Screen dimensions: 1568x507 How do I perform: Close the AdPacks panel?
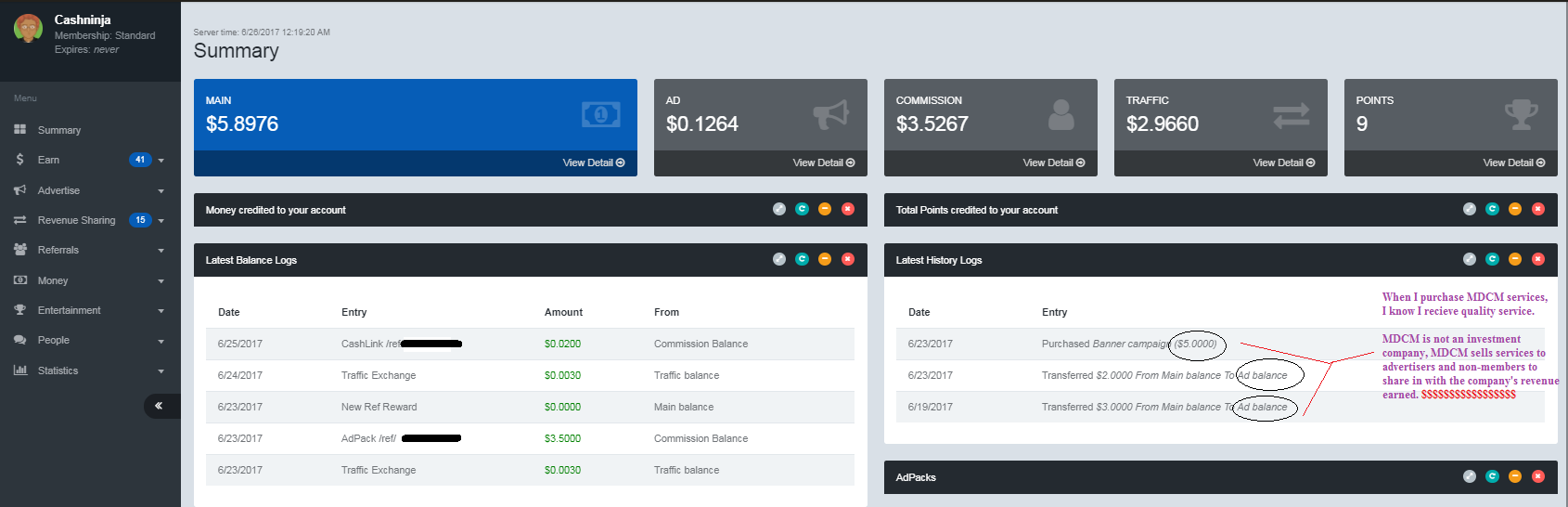(1538, 476)
